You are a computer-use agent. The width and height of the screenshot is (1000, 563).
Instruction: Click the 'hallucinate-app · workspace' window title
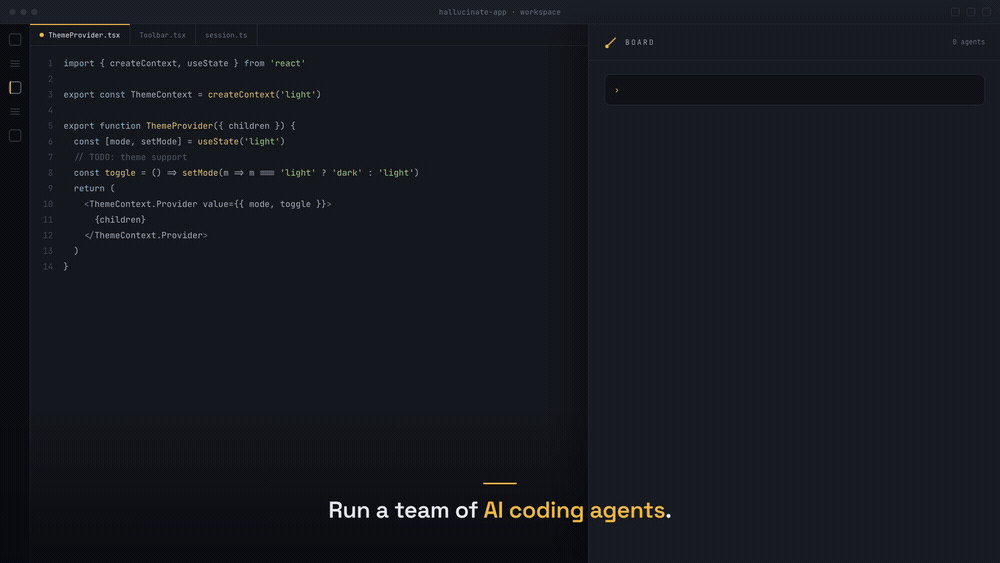click(x=499, y=12)
